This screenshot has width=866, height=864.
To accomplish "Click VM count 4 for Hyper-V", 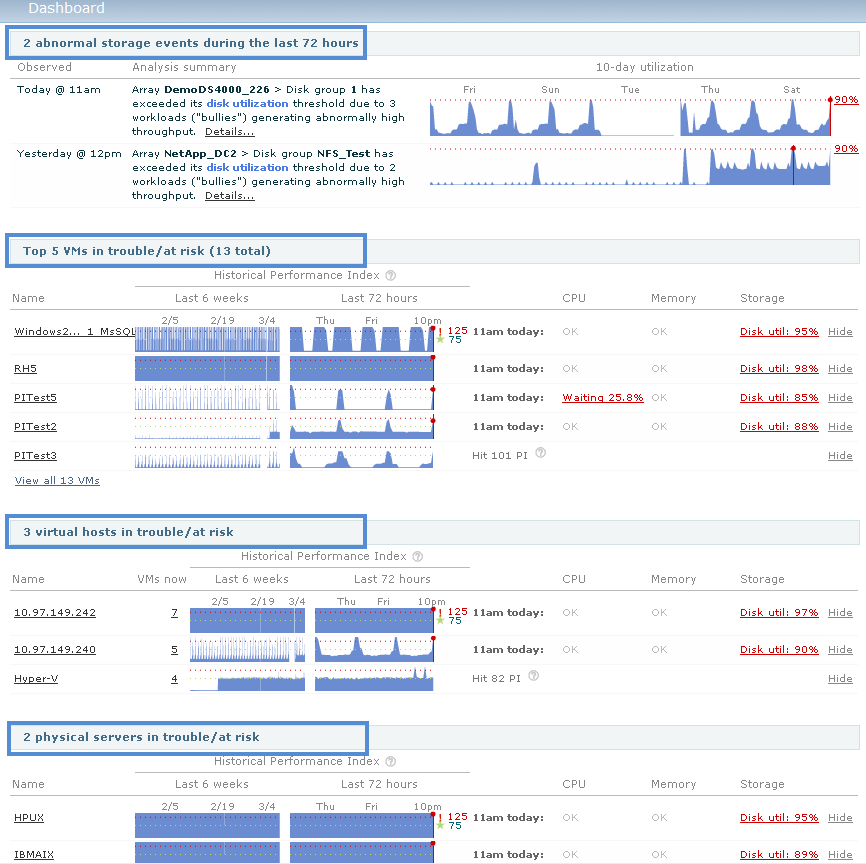I will point(175,679).
